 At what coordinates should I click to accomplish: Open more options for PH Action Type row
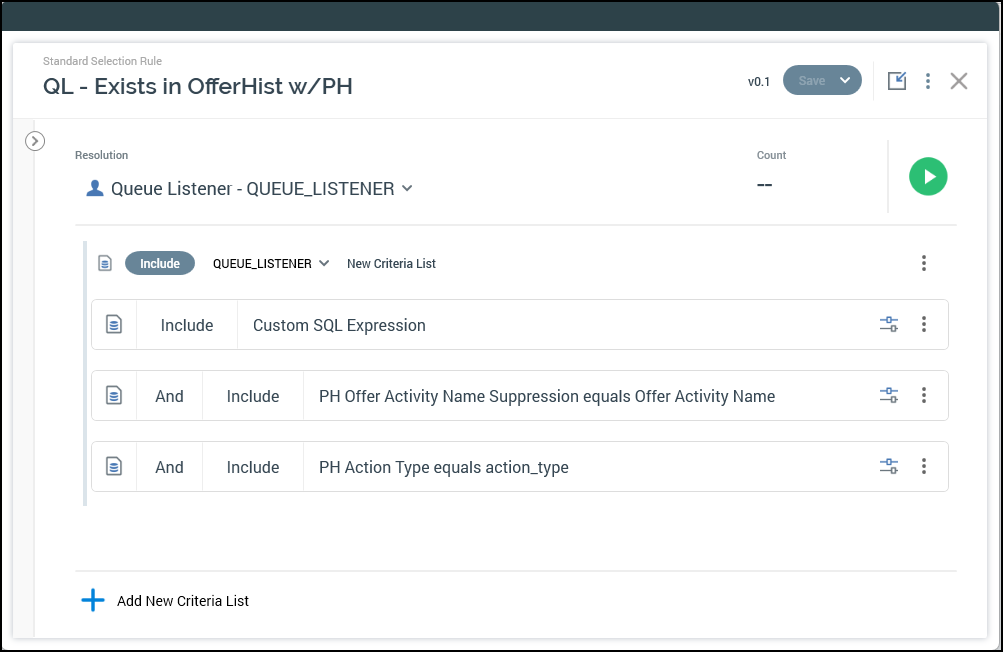[924, 466]
